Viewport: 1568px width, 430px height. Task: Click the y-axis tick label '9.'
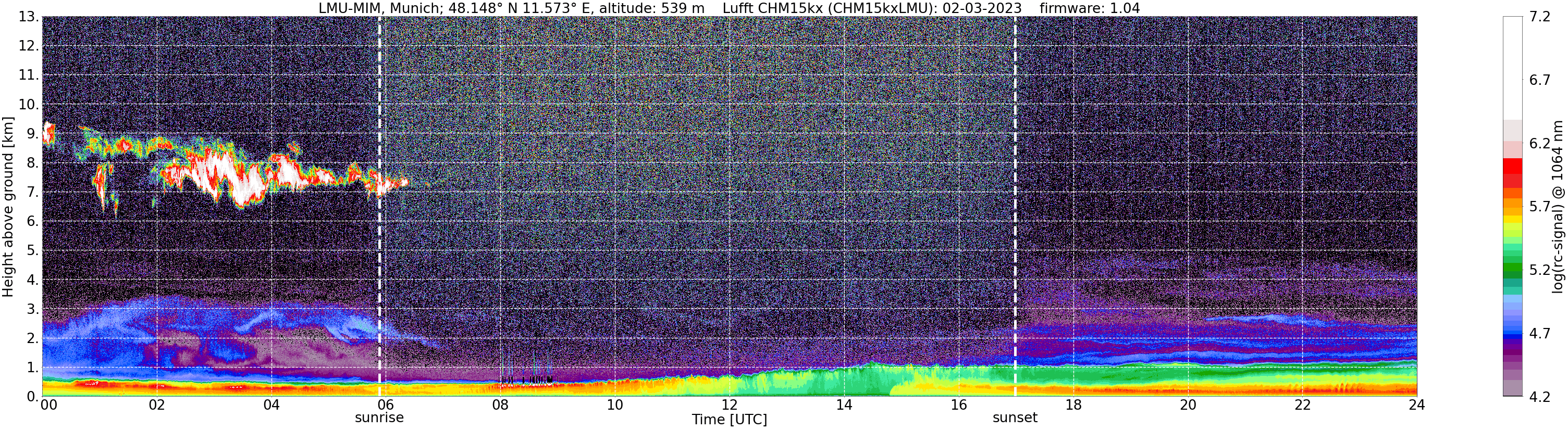click(33, 133)
